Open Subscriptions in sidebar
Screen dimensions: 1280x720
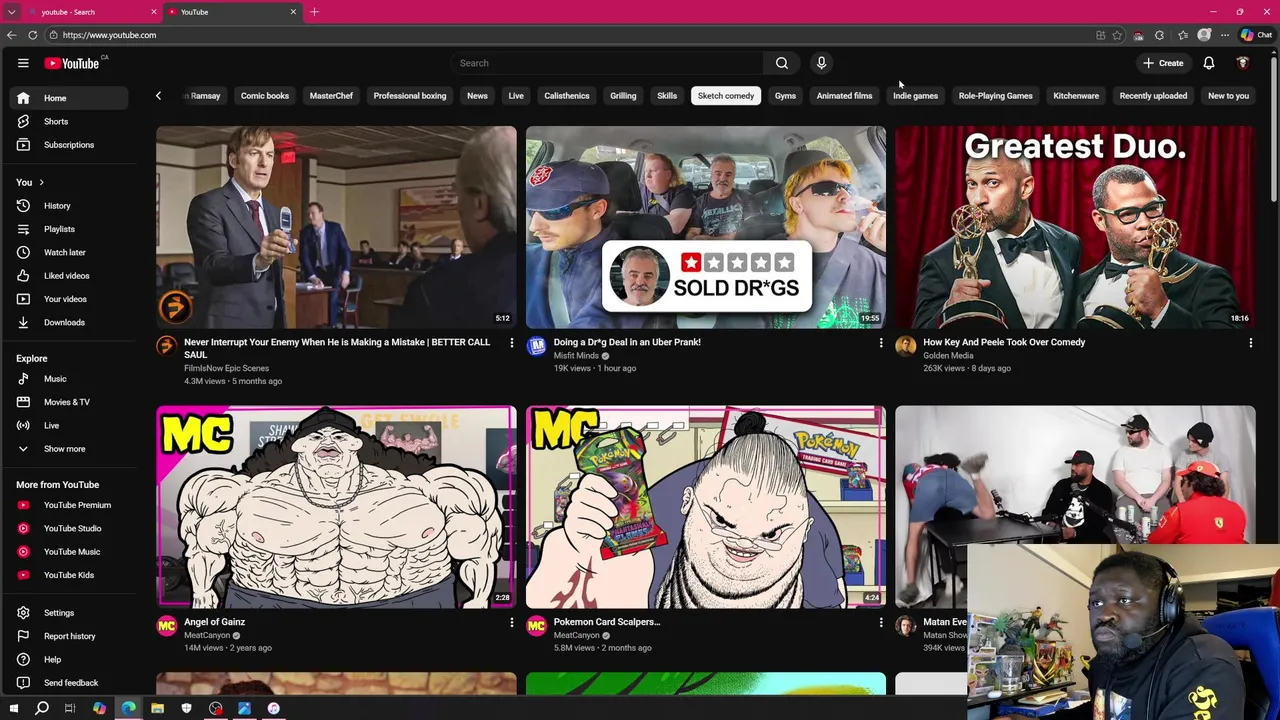(68, 145)
